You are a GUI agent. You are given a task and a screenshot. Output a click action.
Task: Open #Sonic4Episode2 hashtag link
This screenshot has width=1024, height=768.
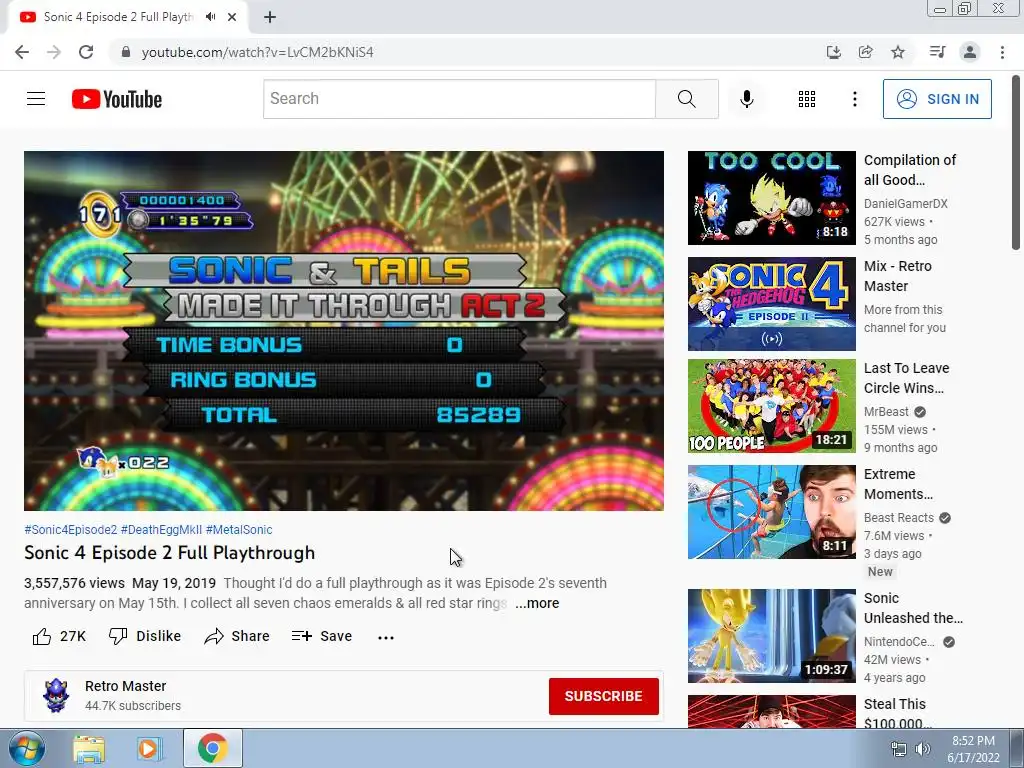(71, 530)
